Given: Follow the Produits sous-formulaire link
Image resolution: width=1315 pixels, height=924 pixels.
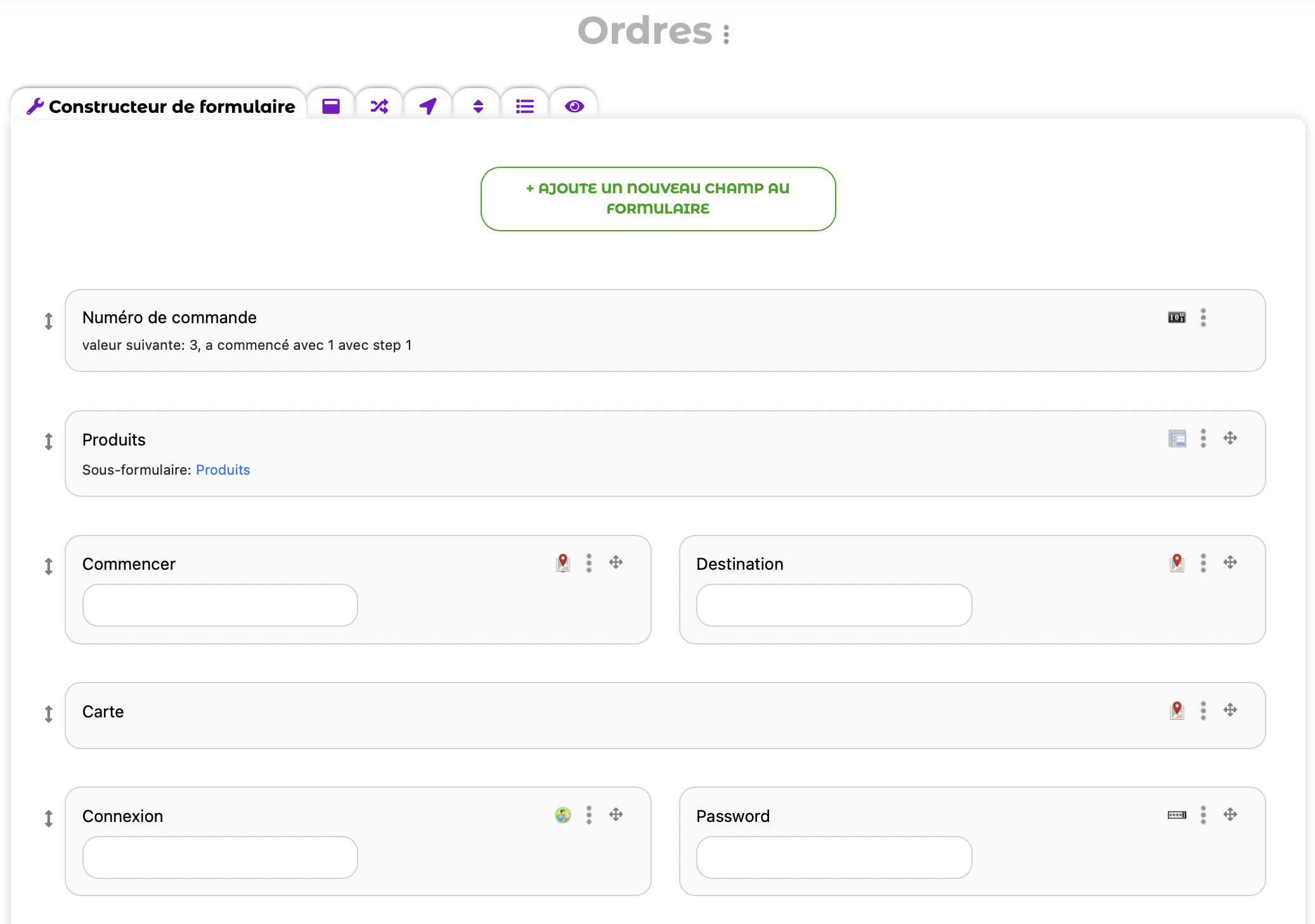Looking at the screenshot, I should (x=223, y=470).
